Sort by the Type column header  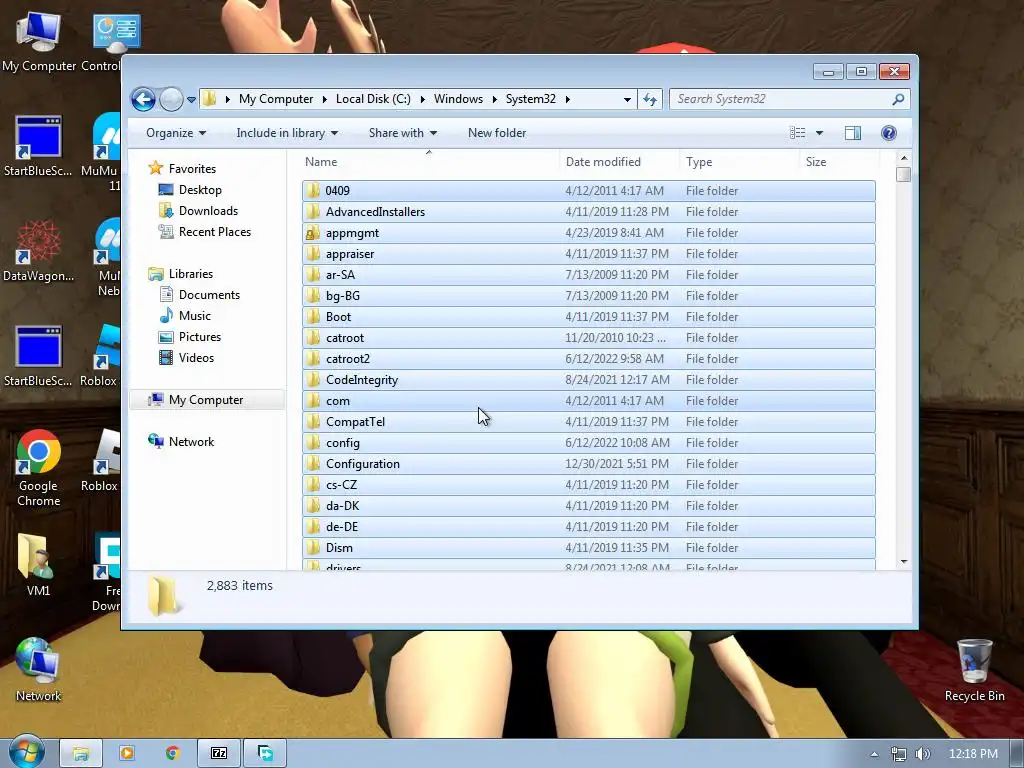699,162
